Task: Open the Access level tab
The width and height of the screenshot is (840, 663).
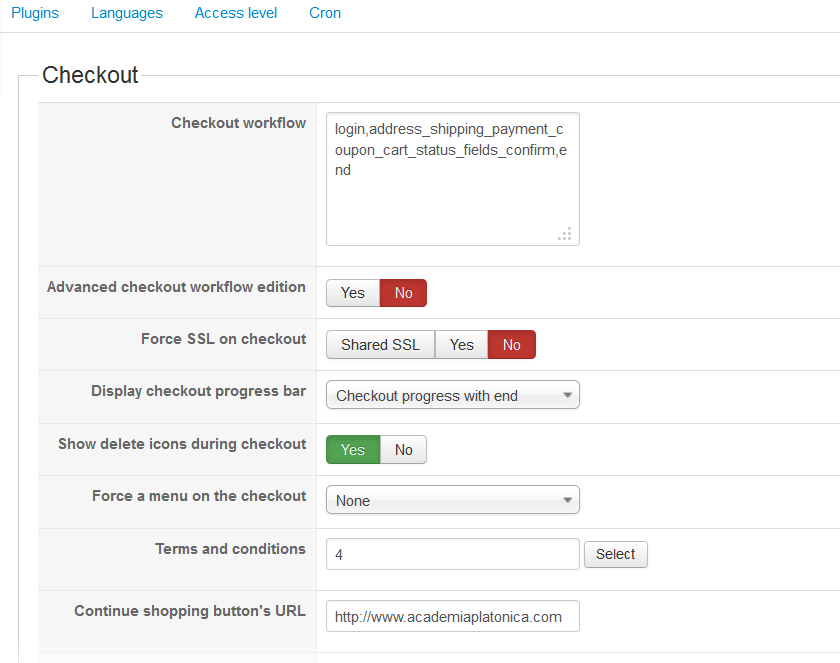Action: tap(236, 13)
